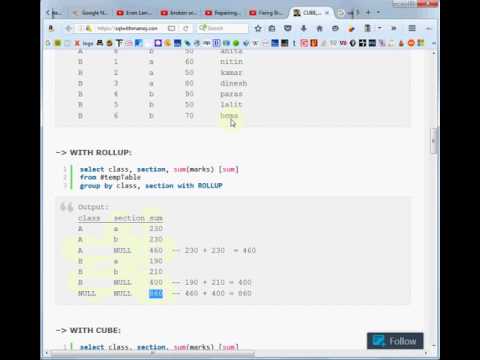Click the scroll-down arrow of vertical scrollbar

pos(433,346)
